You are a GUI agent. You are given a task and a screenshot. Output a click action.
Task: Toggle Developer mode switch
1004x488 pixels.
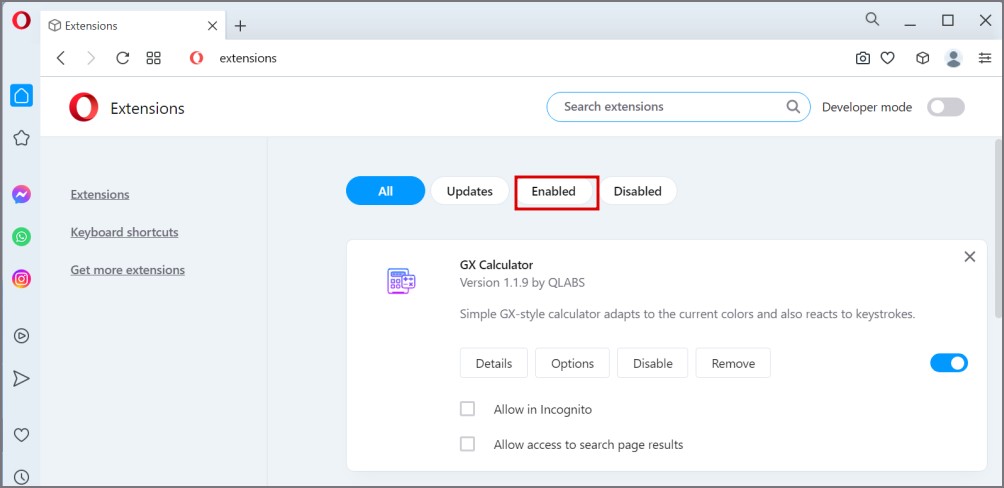point(946,107)
